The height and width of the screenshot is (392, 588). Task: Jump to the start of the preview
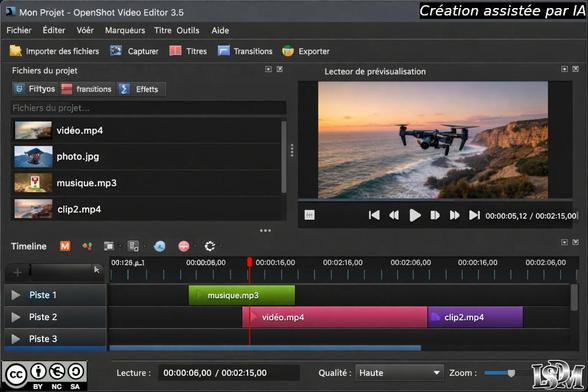374,215
